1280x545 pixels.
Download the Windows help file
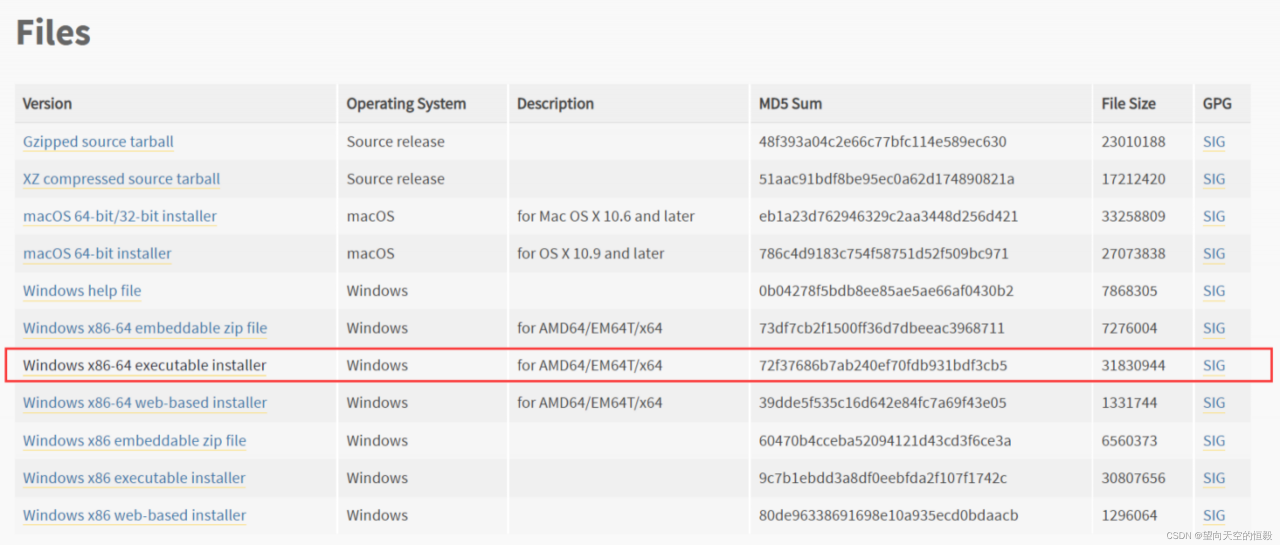(82, 291)
